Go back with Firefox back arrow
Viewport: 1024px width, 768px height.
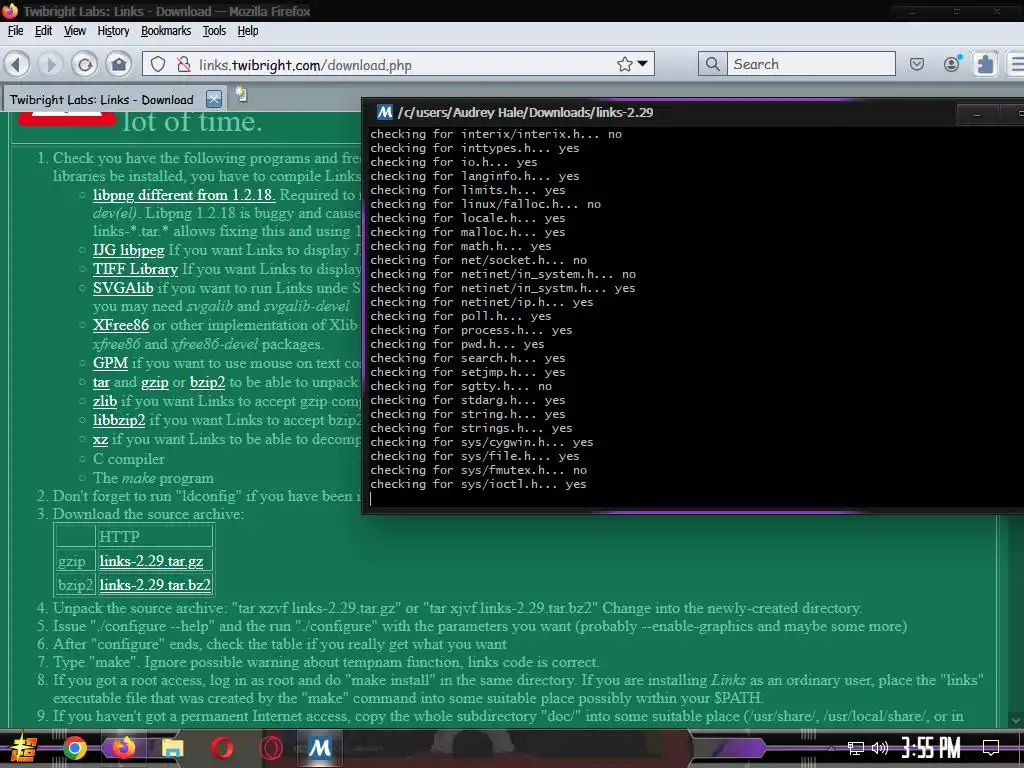[17, 64]
